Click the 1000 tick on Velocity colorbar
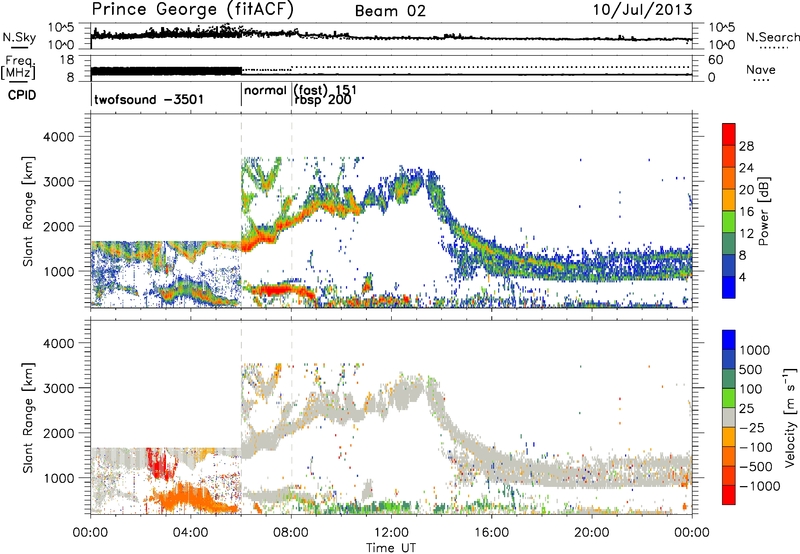The image size is (800, 554). (754, 350)
